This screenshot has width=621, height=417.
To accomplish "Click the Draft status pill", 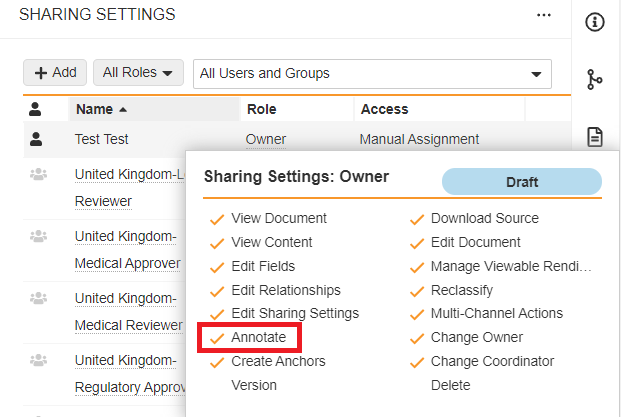I will click(521, 182).
